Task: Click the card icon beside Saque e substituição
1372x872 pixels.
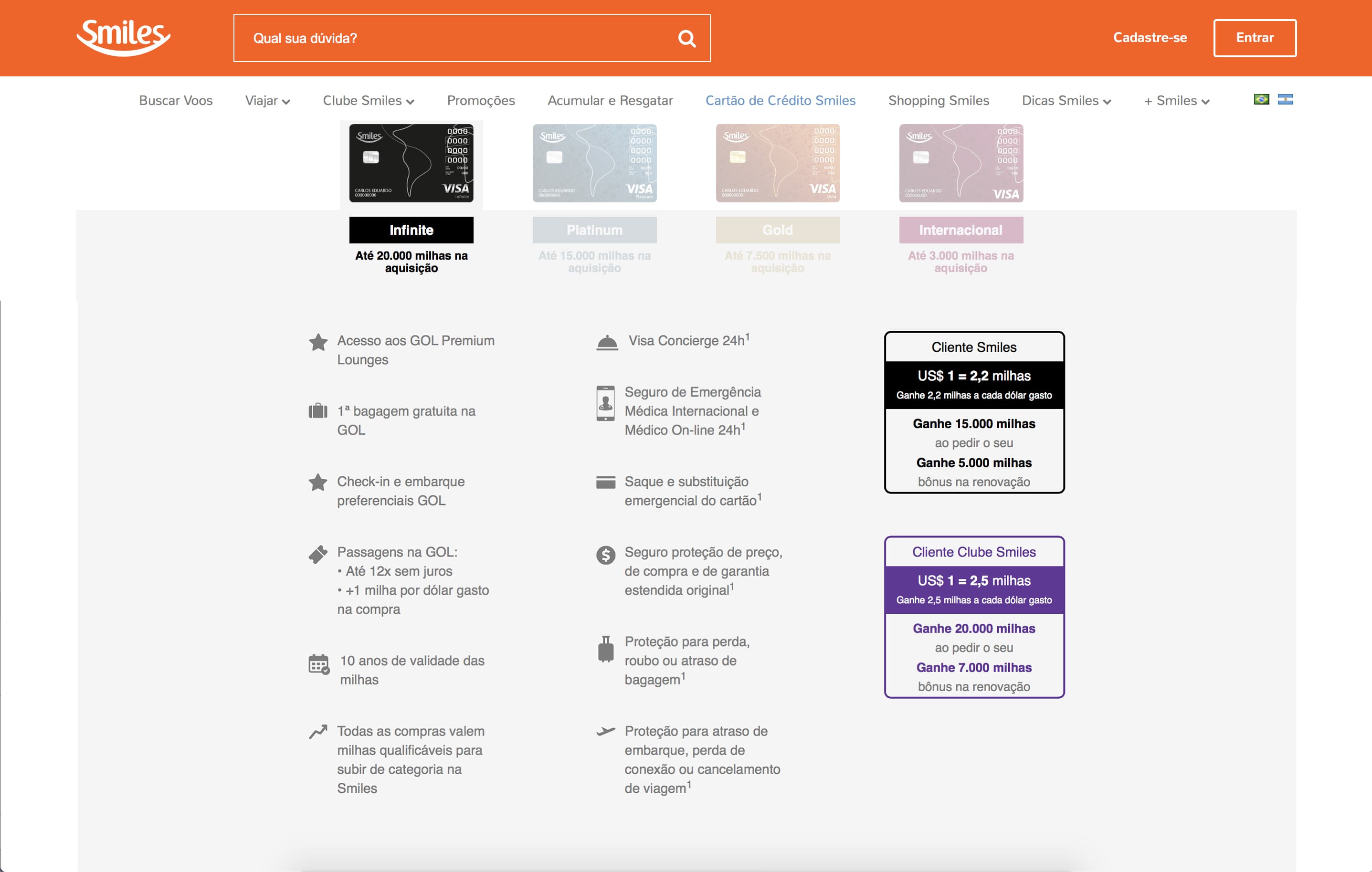Action: pyautogui.click(x=606, y=482)
